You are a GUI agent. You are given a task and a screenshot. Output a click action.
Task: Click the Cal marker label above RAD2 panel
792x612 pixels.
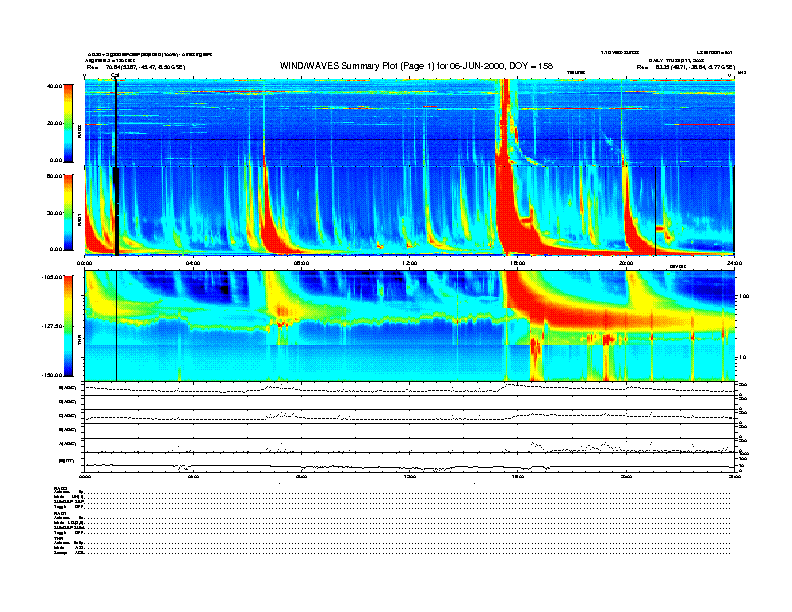tap(115, 75)
